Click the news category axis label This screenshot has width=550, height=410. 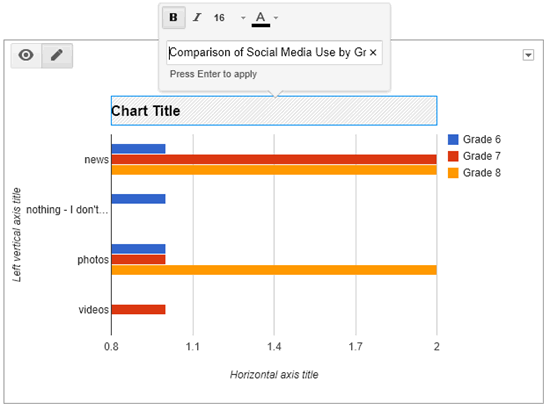tap(96, 160)
